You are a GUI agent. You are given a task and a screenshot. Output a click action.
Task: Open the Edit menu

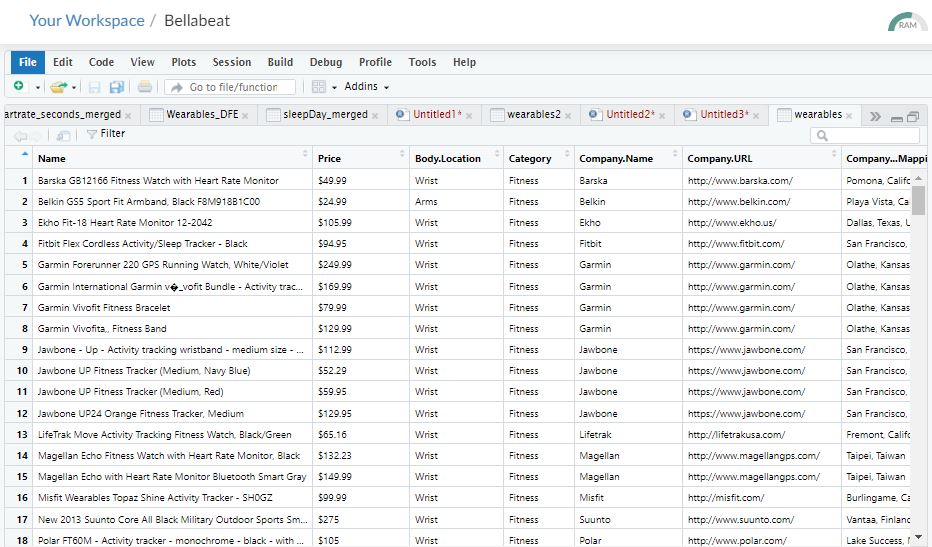coord(62,62)
